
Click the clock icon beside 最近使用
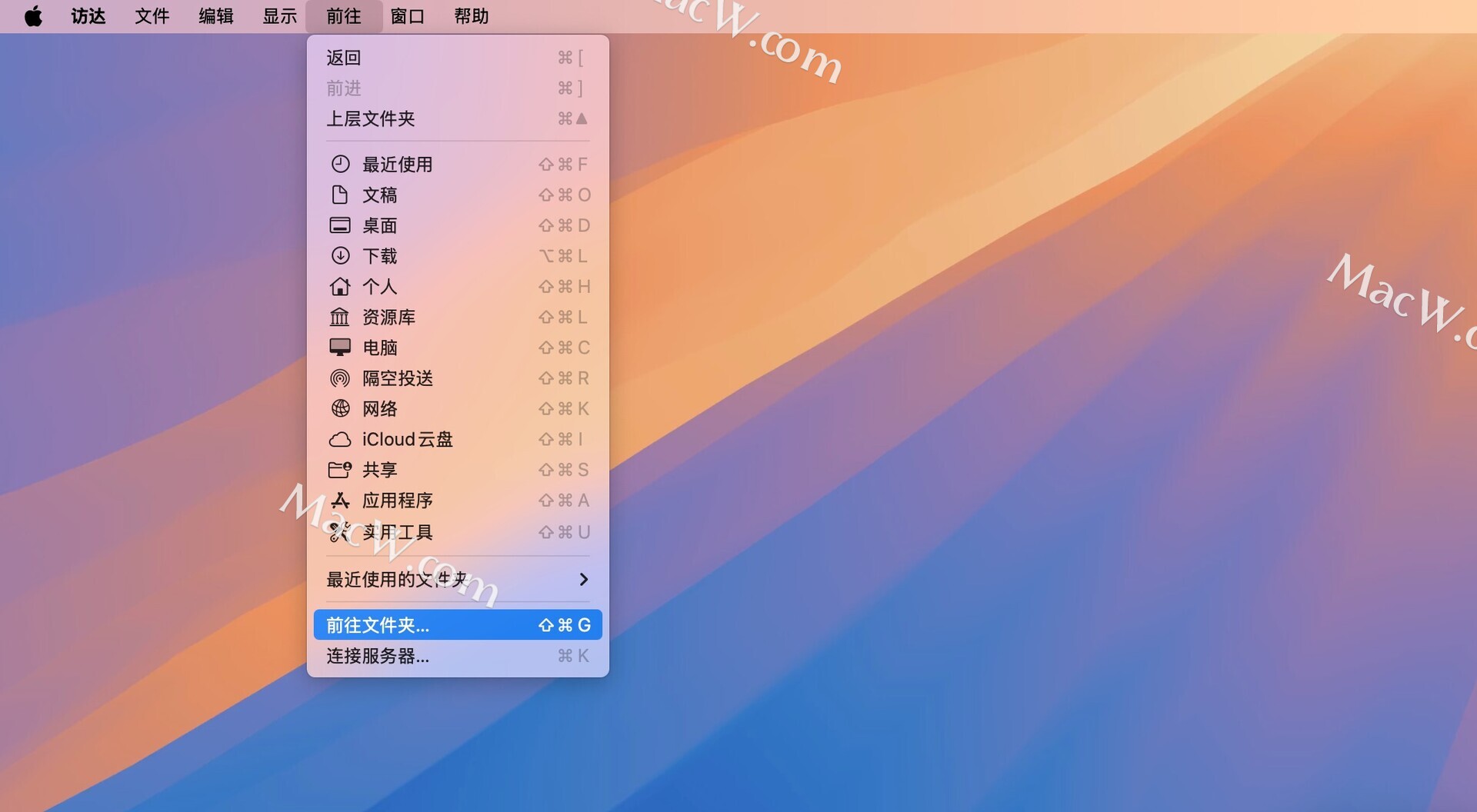pos(340,164)
